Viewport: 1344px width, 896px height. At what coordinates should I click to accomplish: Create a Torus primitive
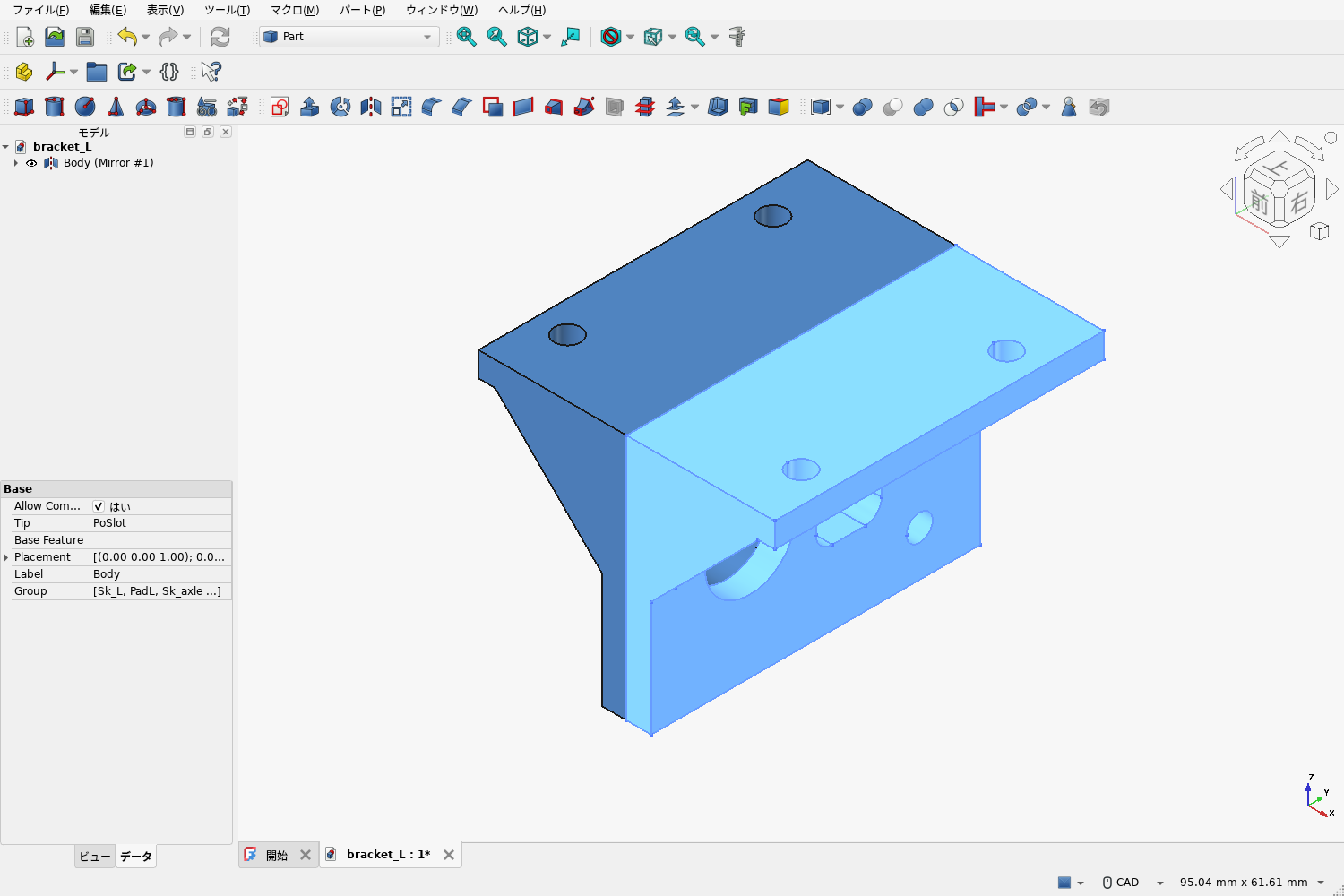[x=146, y=108]
